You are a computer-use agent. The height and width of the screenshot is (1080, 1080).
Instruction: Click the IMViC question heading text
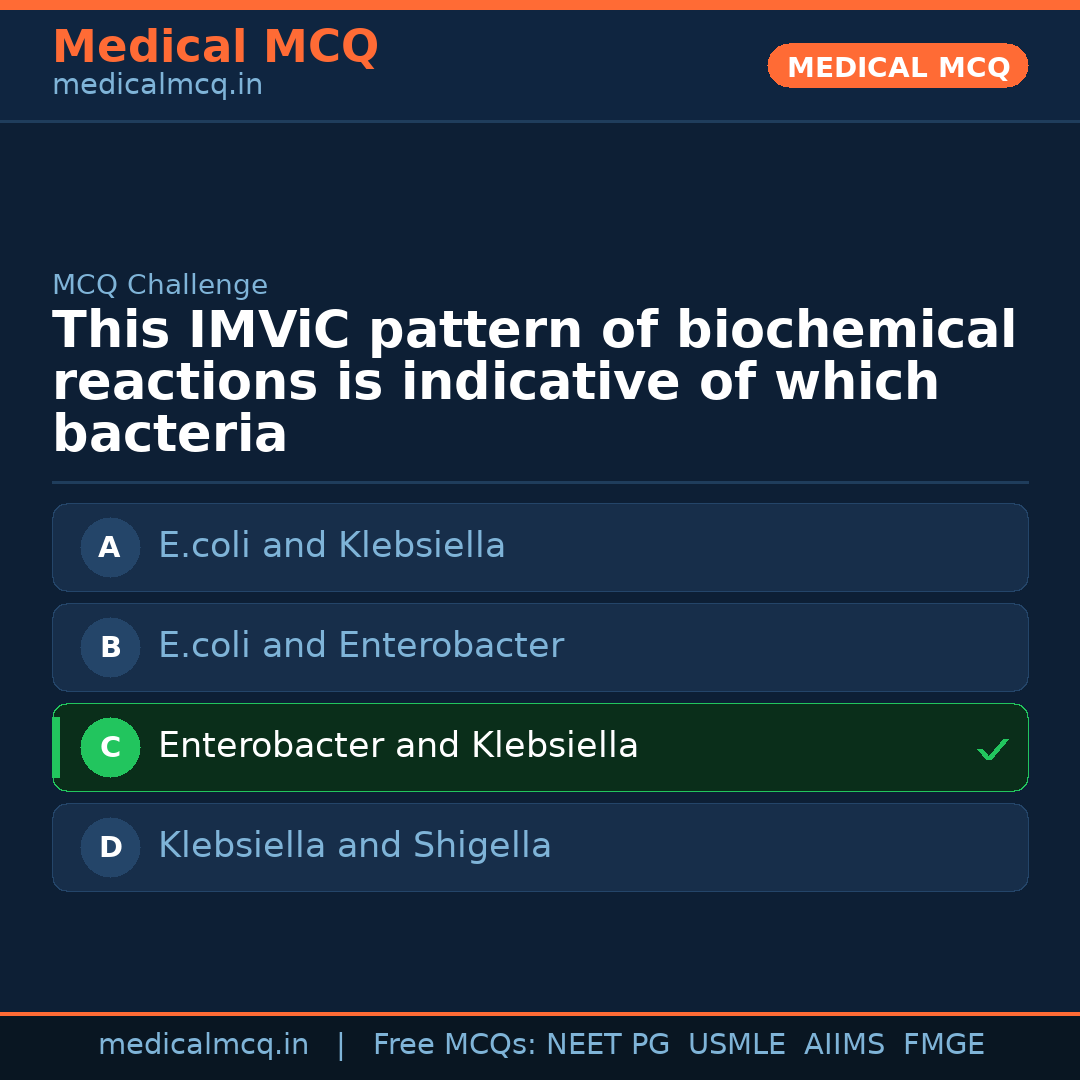(534, 382)
